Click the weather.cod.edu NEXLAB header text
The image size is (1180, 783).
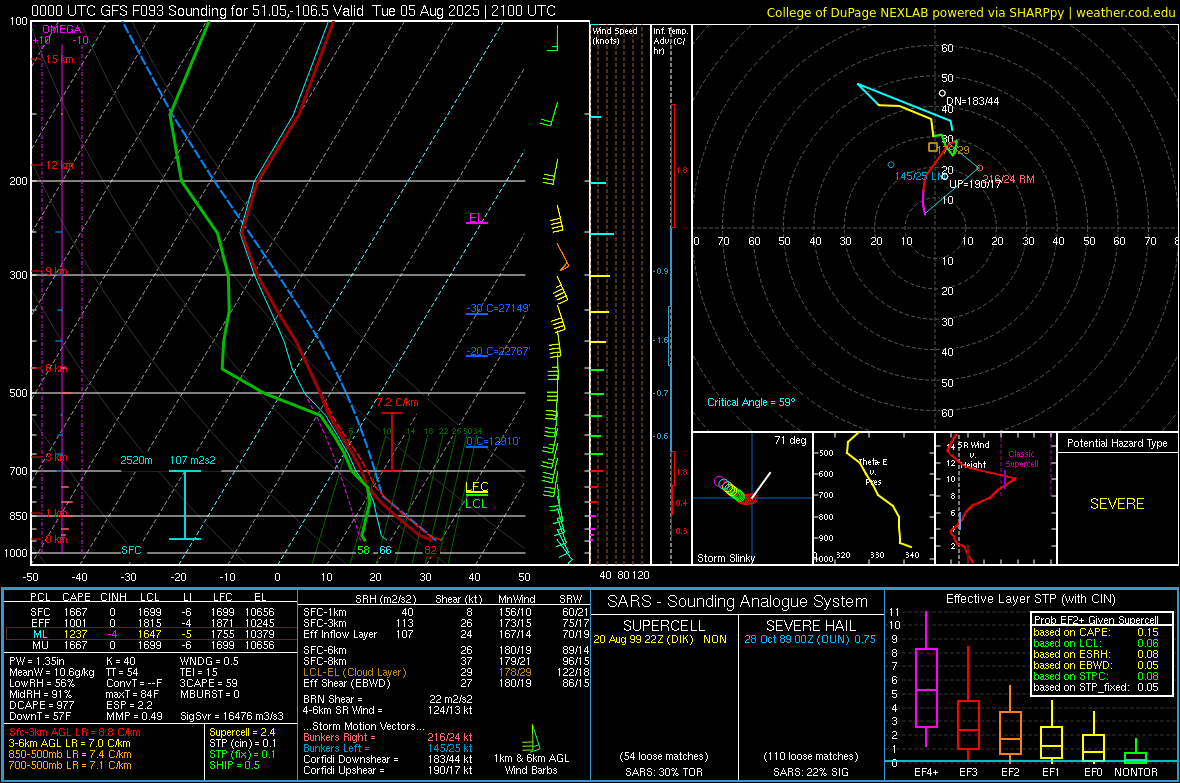pyautogui.click(x=971, y=12)
